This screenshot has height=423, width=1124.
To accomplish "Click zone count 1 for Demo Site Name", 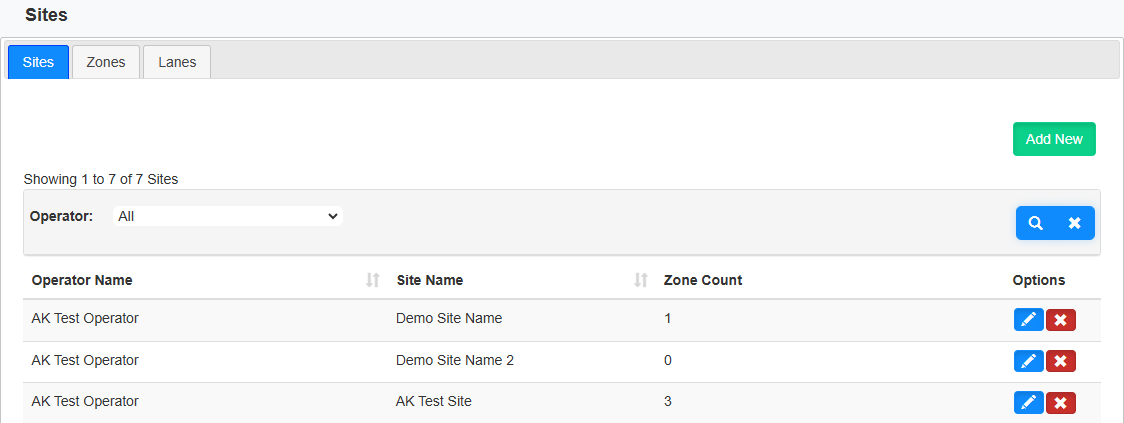I will [667, 318].
